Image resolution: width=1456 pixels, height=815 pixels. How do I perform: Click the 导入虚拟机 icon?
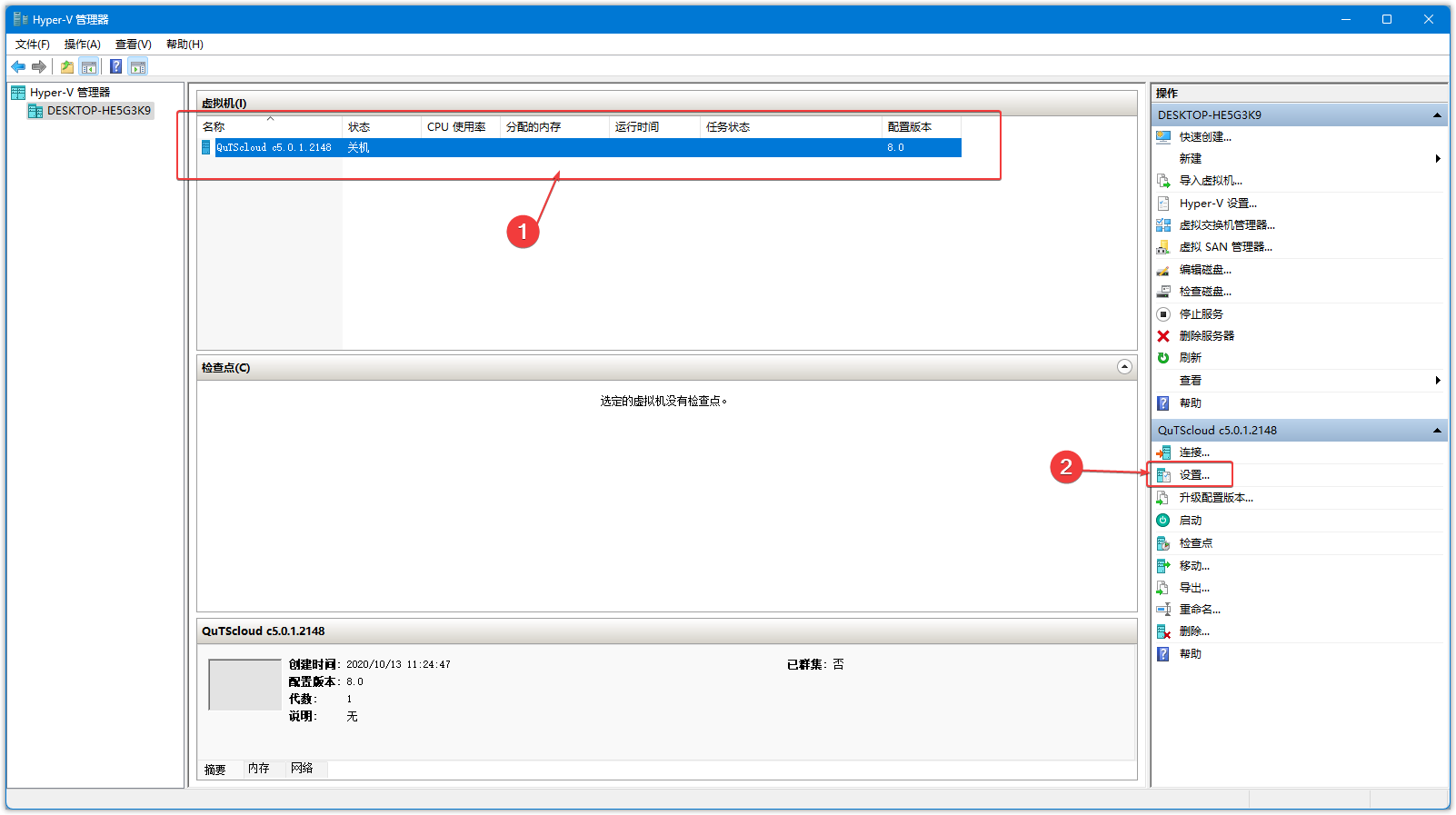1163,181
